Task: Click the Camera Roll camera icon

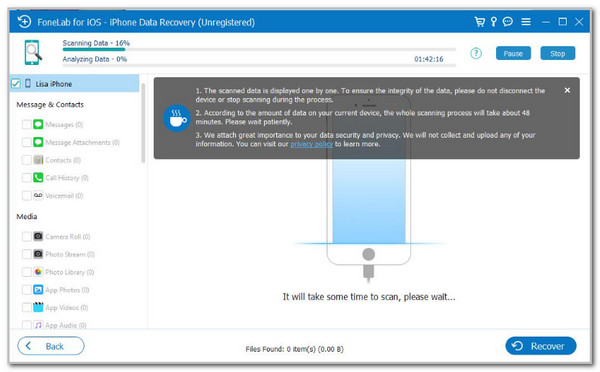Action: 38,236
